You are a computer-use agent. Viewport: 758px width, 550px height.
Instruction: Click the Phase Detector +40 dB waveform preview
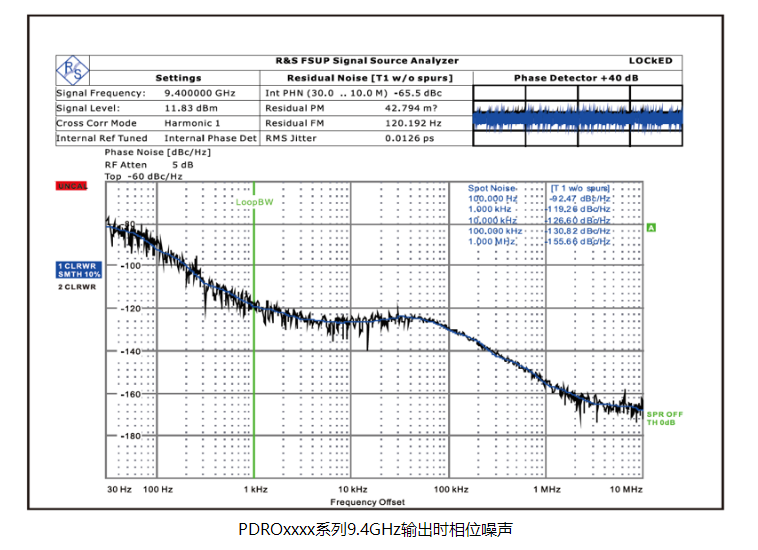pos(578,116)
